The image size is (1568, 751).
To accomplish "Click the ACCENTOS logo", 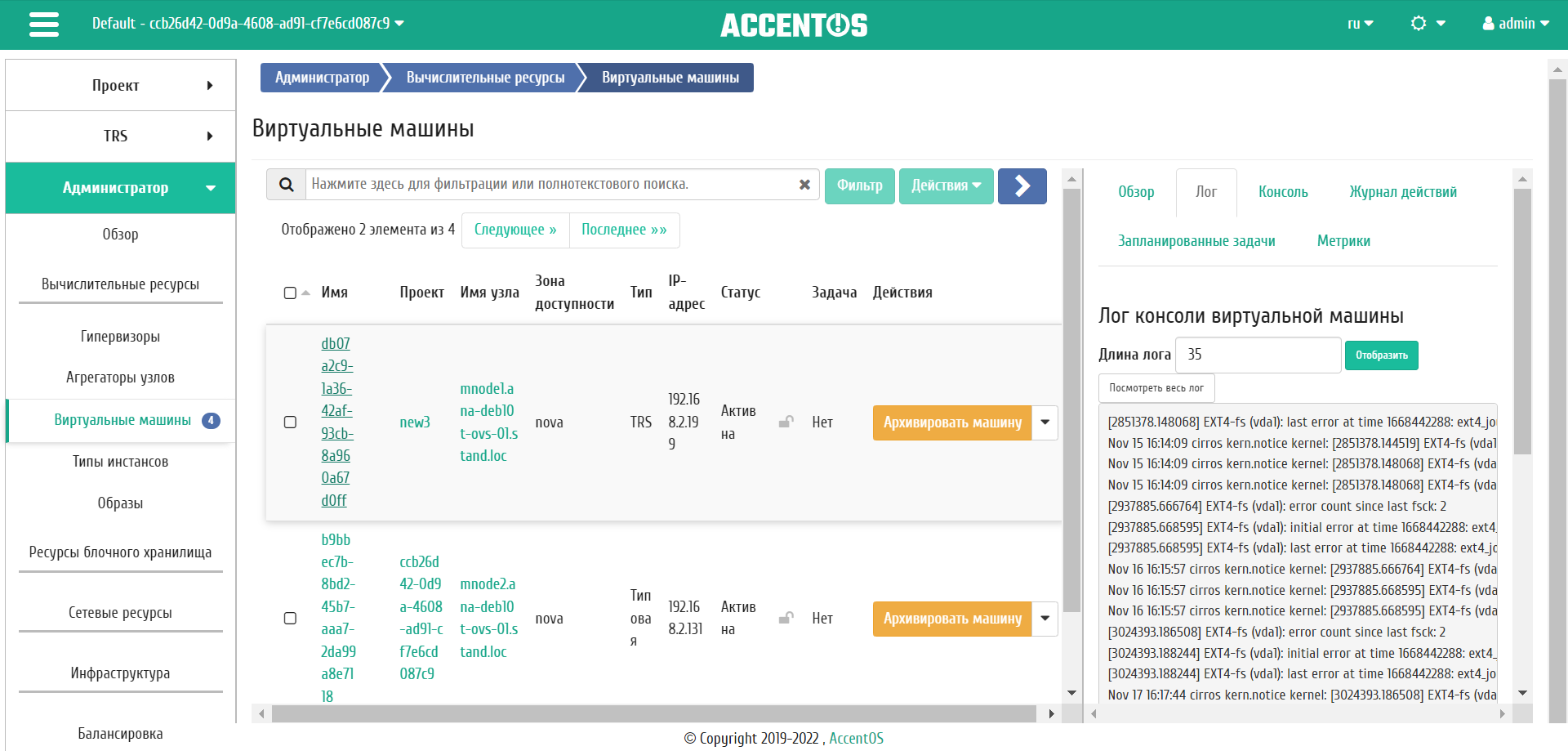I will point(794,25).
